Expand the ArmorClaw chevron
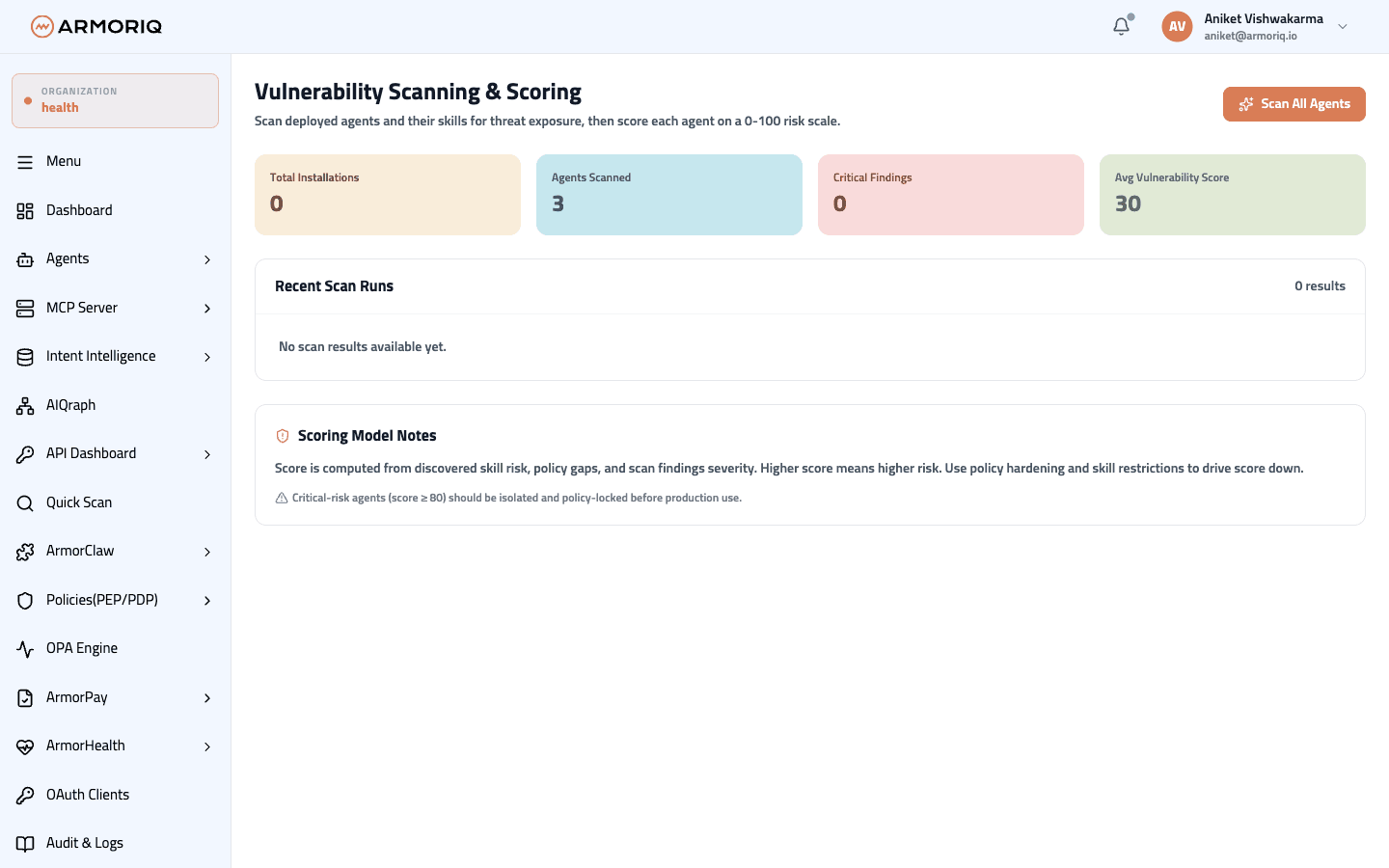 (x=207, y=552)
